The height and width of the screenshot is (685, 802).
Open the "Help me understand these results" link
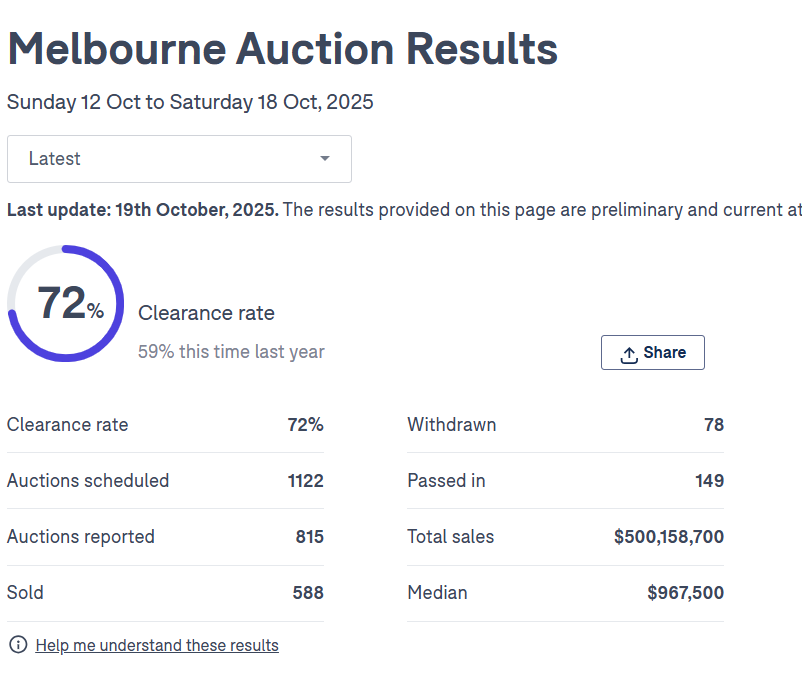(x=157, y=646)
